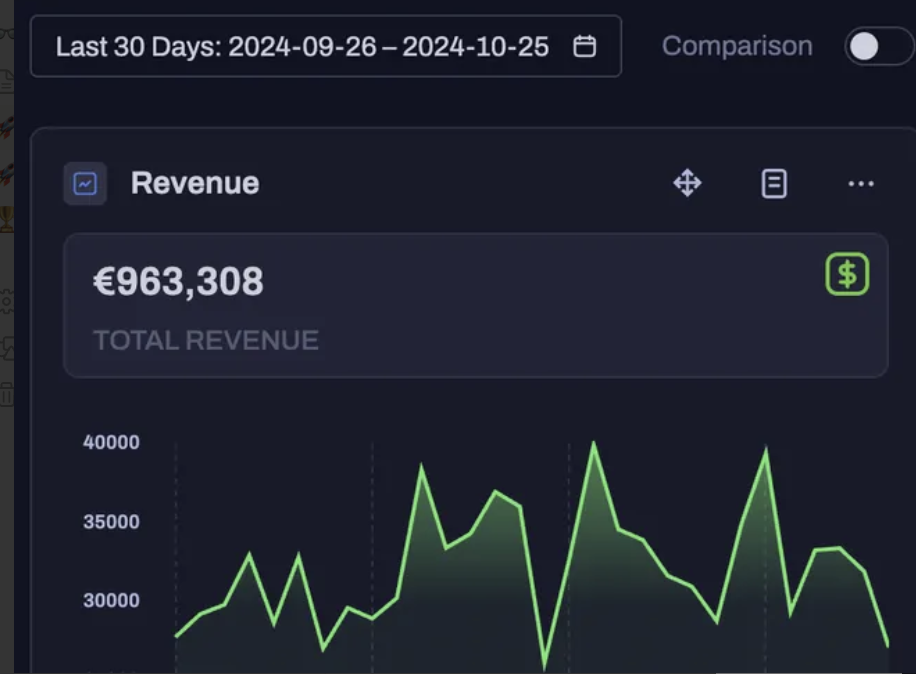The image size is (916, 674).
Task: Click the 30000 y-axis label
Action: [111, 600]
